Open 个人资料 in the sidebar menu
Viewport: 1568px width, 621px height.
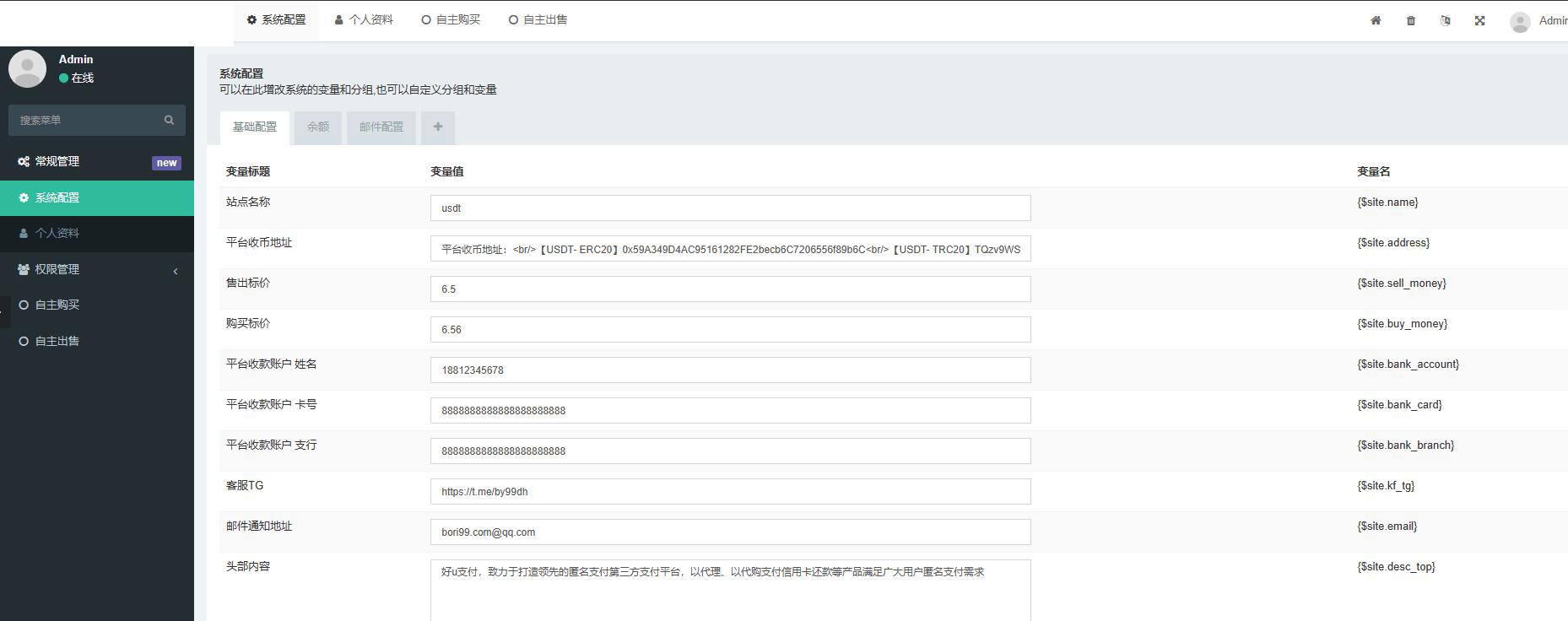pyautogui.click(x=57, y=233)
